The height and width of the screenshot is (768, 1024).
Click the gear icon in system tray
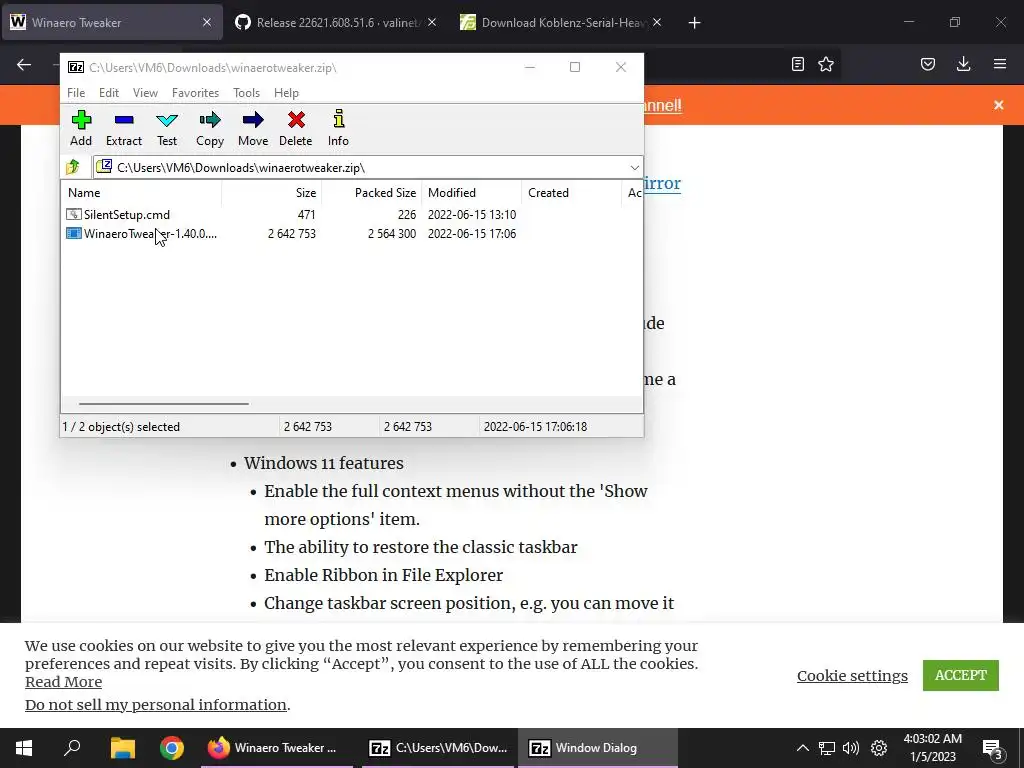point(879,748)
